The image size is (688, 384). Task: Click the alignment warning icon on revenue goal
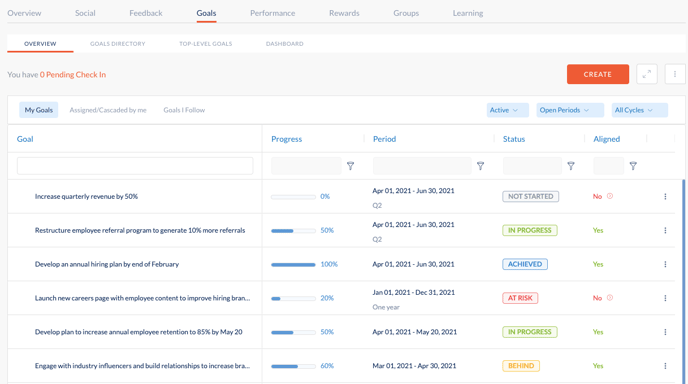610,196
